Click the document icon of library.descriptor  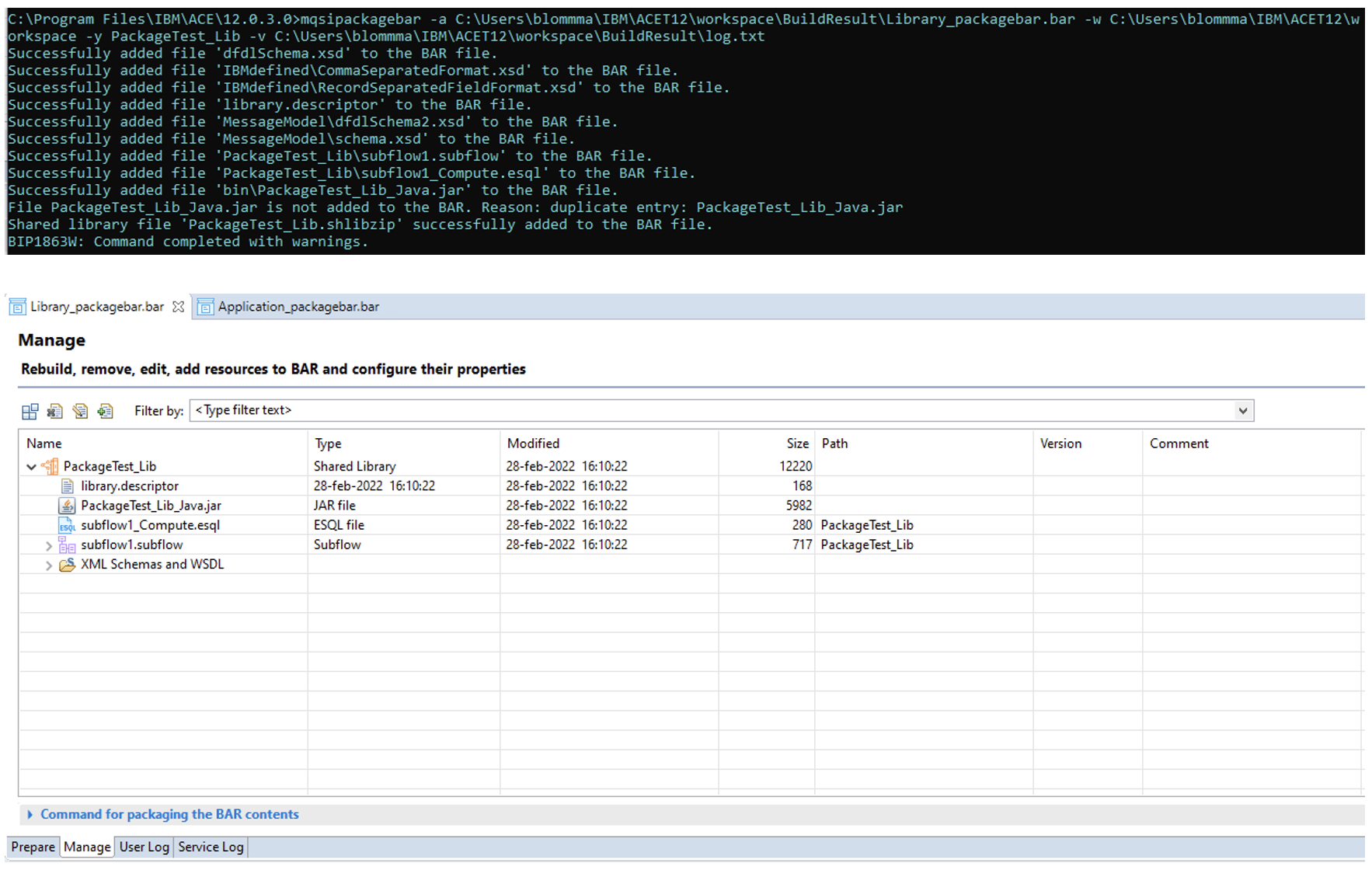pyautogui.click(x=68, y=486)
